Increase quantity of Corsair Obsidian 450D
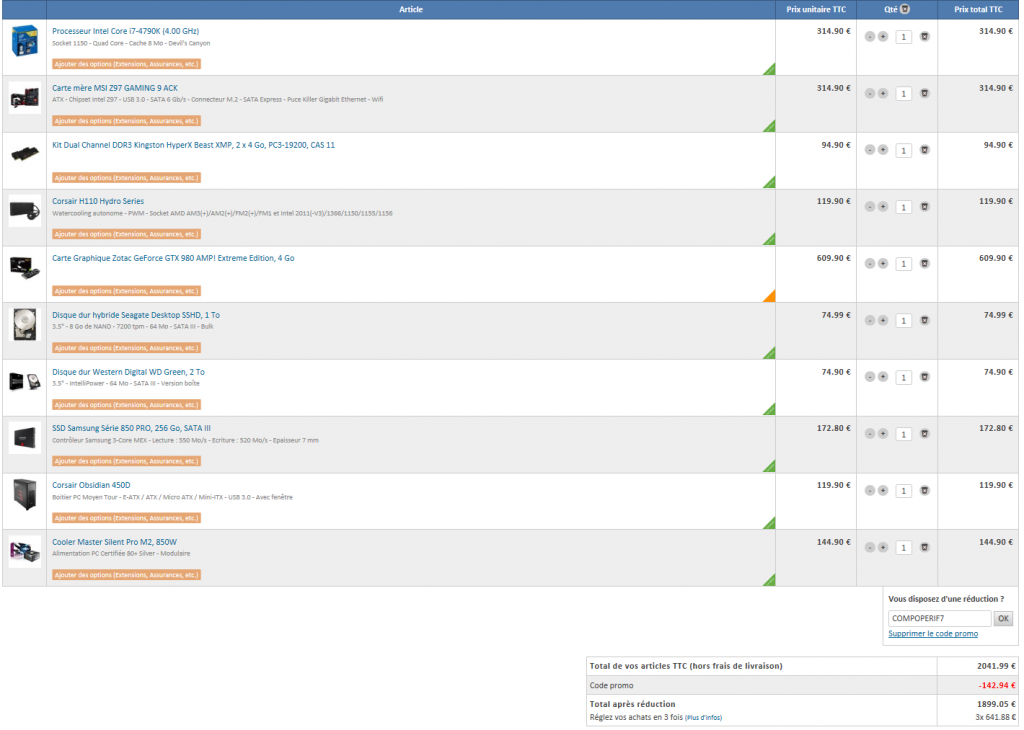The width and height of the screenshot is (1024, 730). click(x=883, y=491)
